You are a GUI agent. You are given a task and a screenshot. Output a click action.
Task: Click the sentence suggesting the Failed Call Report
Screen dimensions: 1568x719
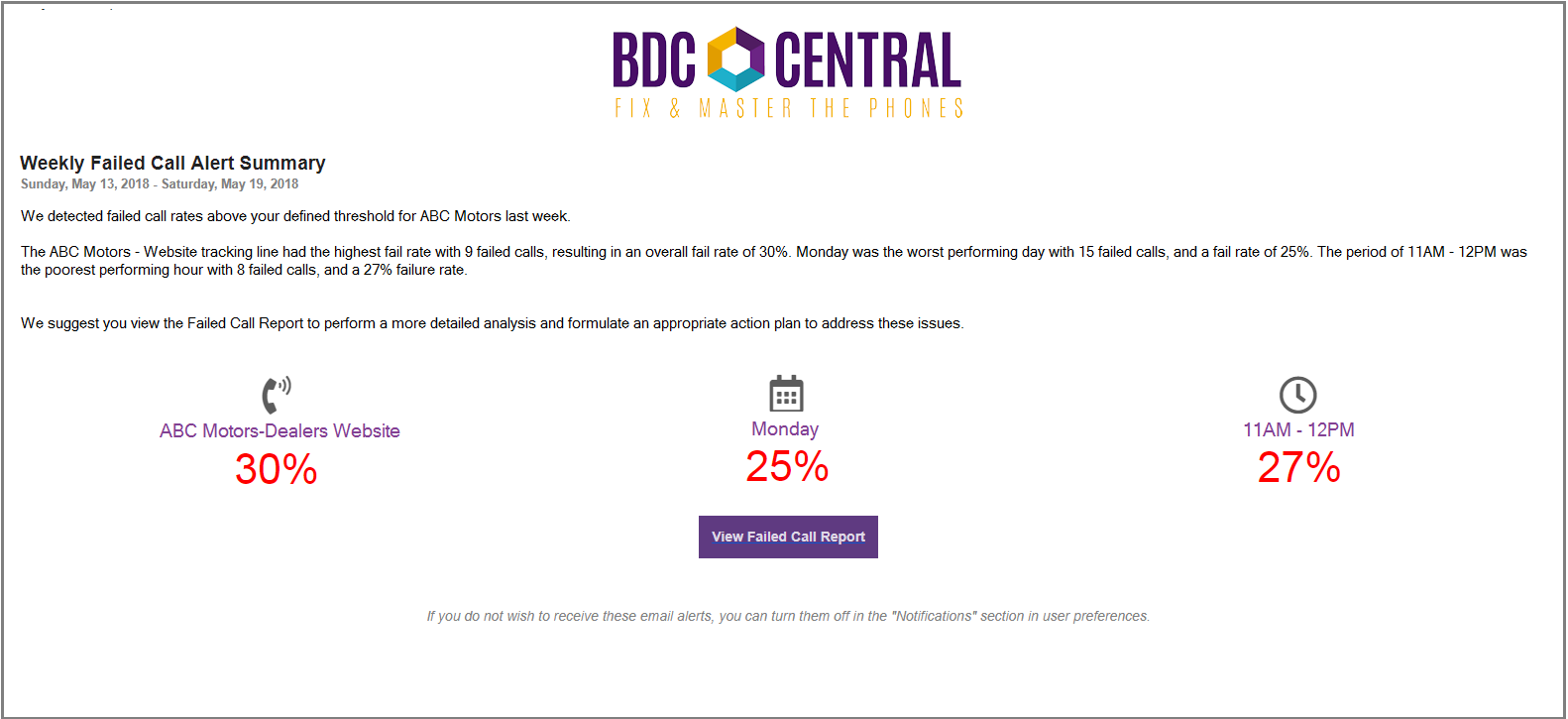492,323
